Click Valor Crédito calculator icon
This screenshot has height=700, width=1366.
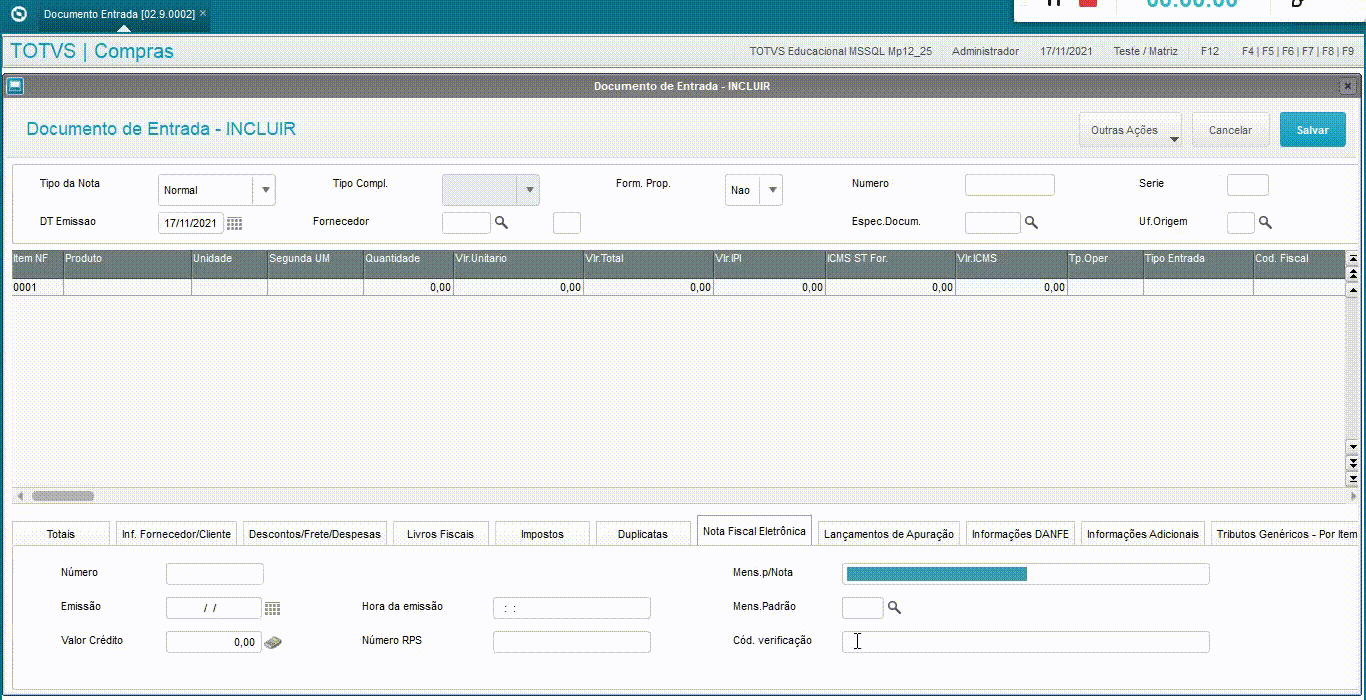point(273,642)
